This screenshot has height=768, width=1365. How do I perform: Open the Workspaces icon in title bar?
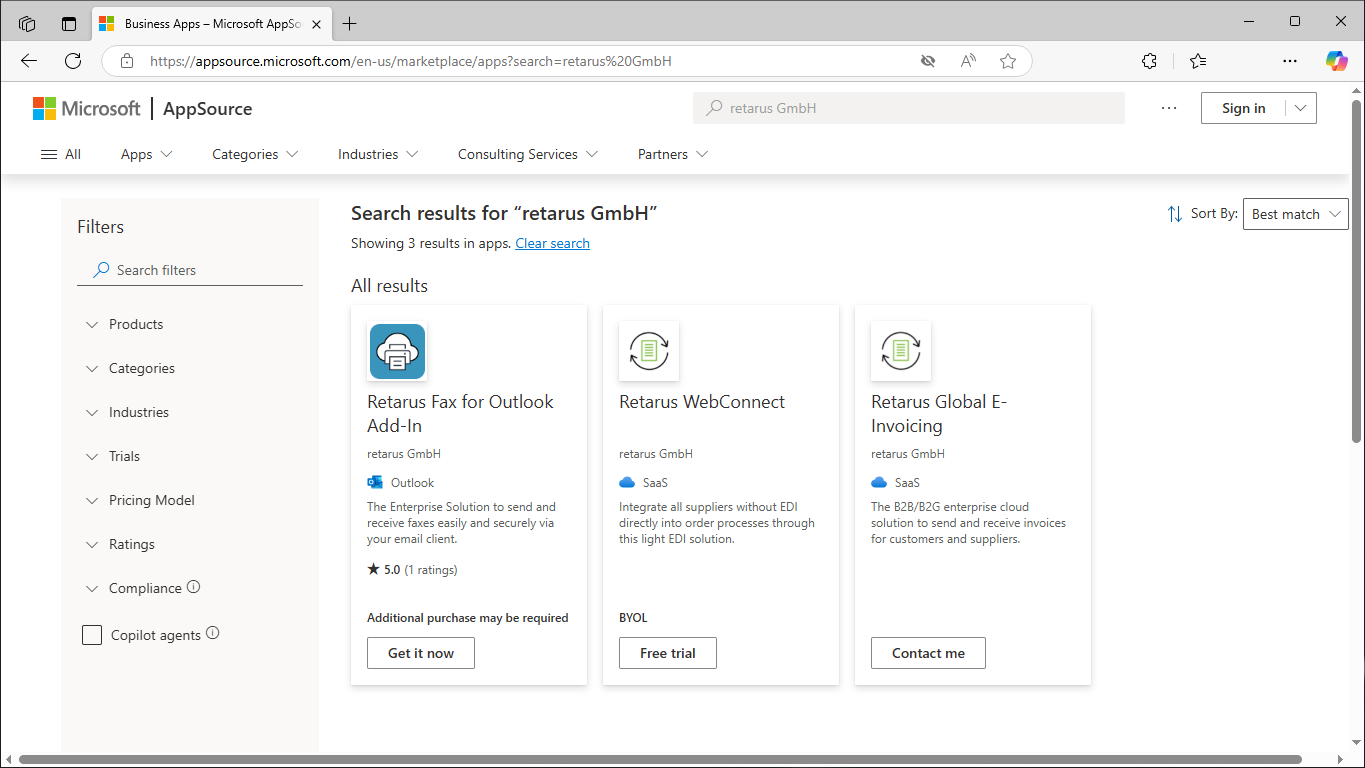click(x=27, y=23)
